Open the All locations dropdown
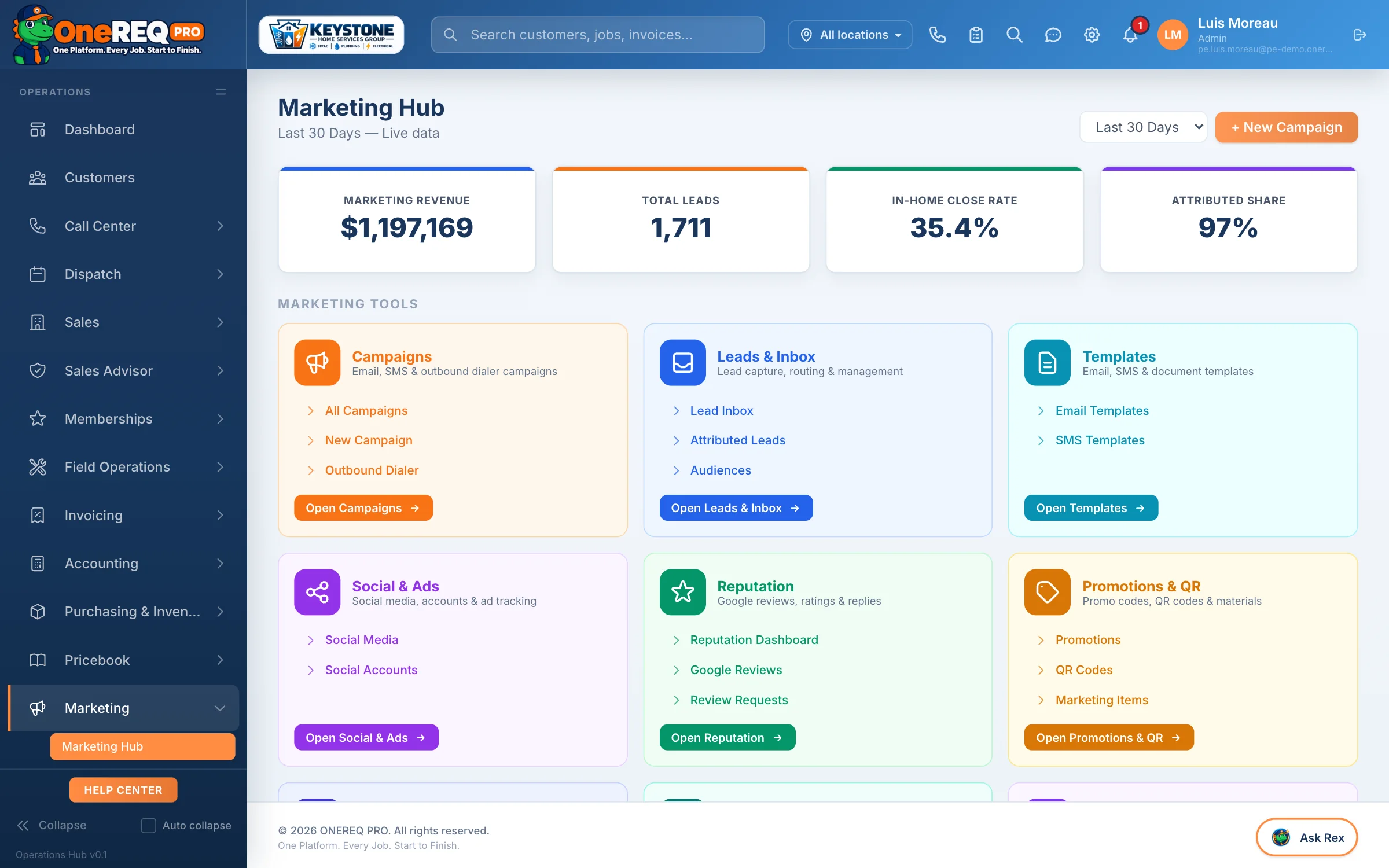Screen dimensions: 1389x868 pyautogui.click(x=850, y=35)
